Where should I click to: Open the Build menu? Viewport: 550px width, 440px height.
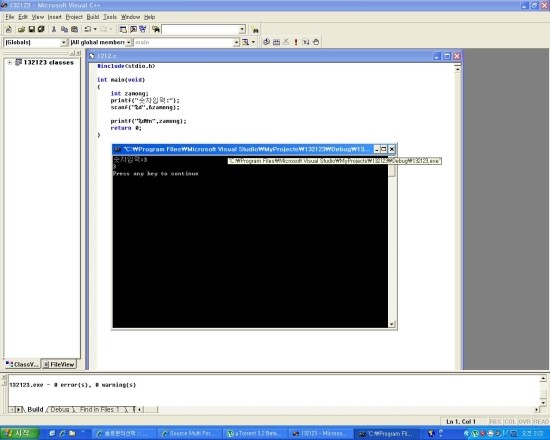coord(93,17)
